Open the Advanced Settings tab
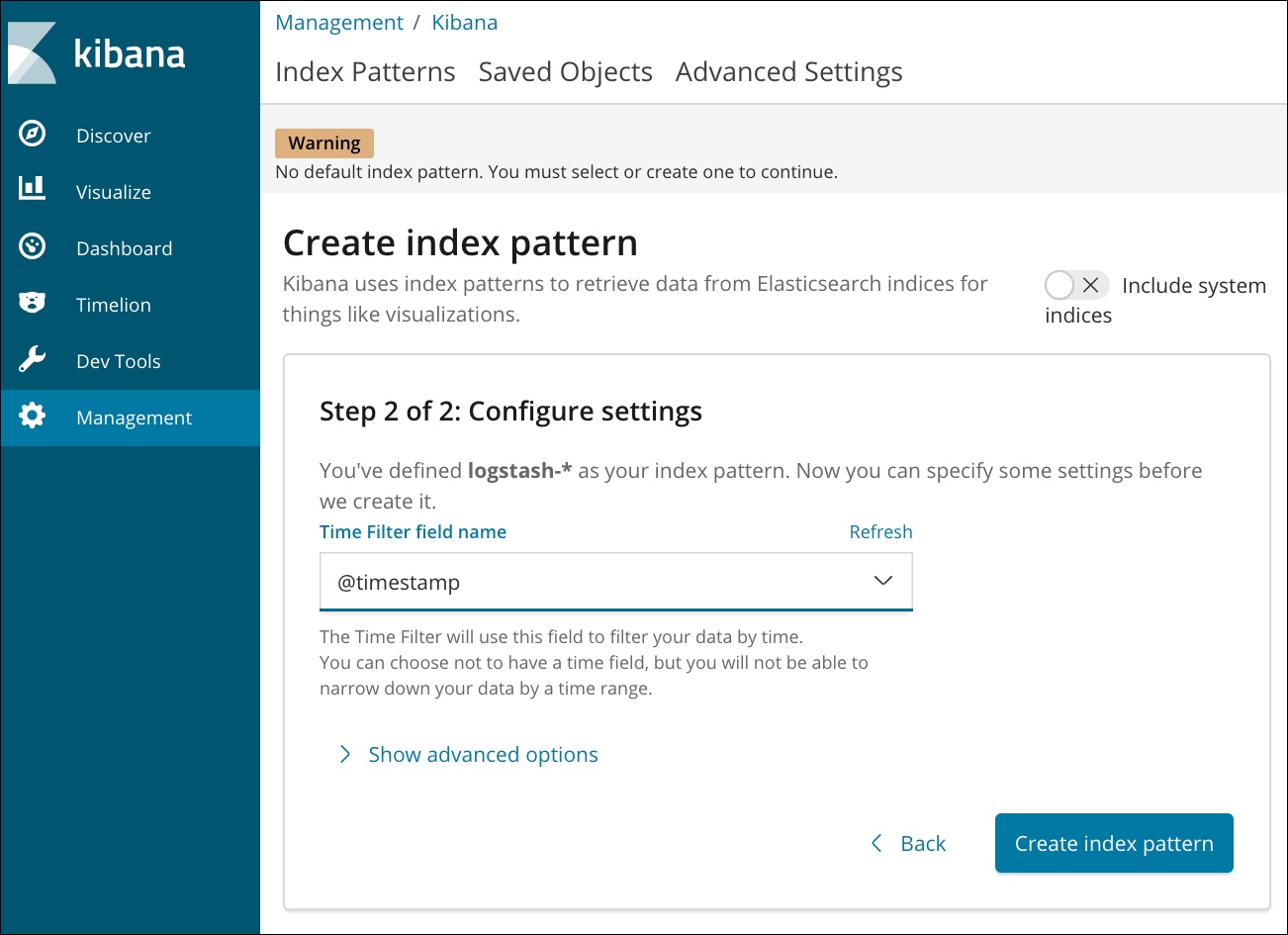 coord(788,72)
